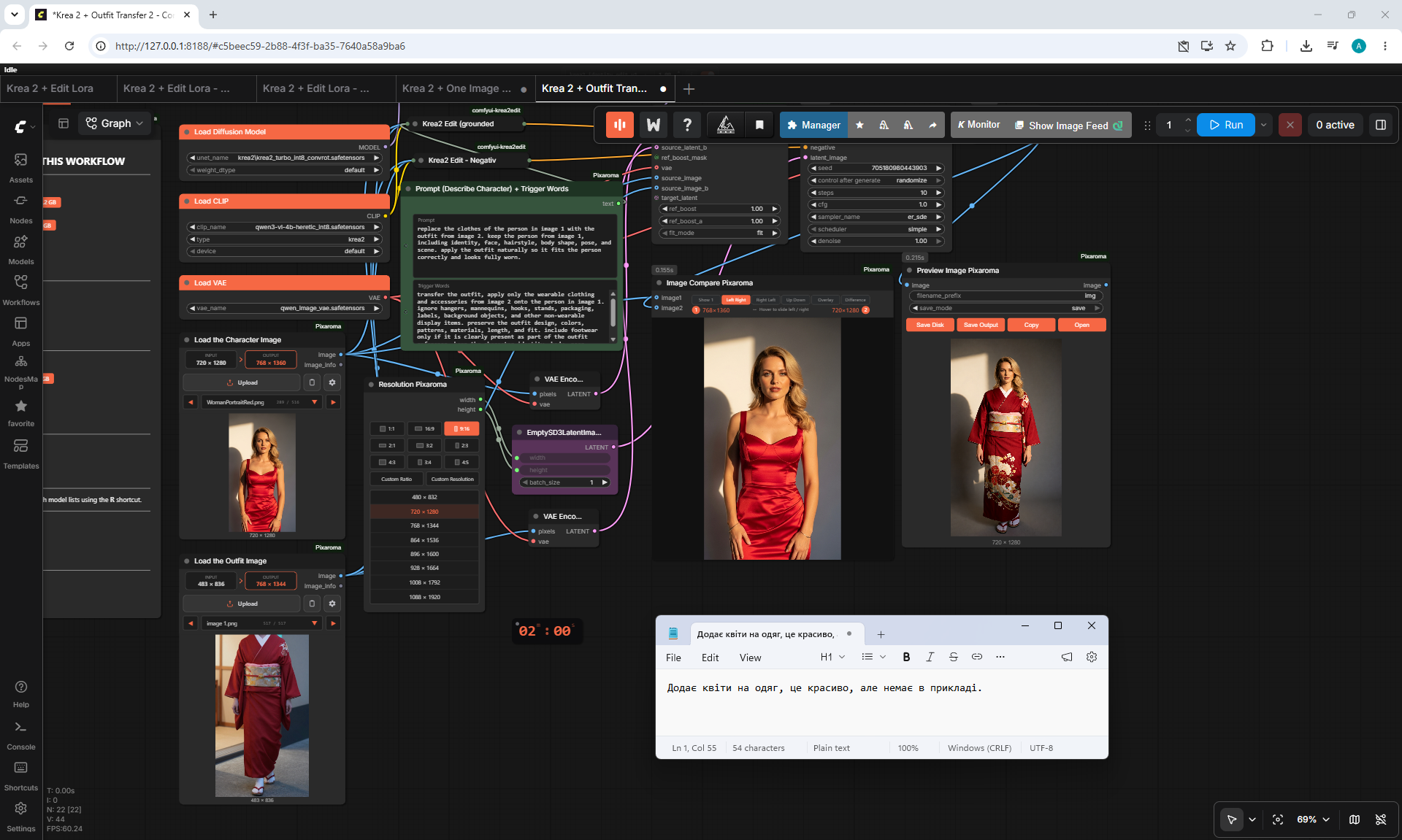The height and width of the screenshot is (840, 1402).
Task: Click the filename_prefix input field
Action: [1005, 296]
